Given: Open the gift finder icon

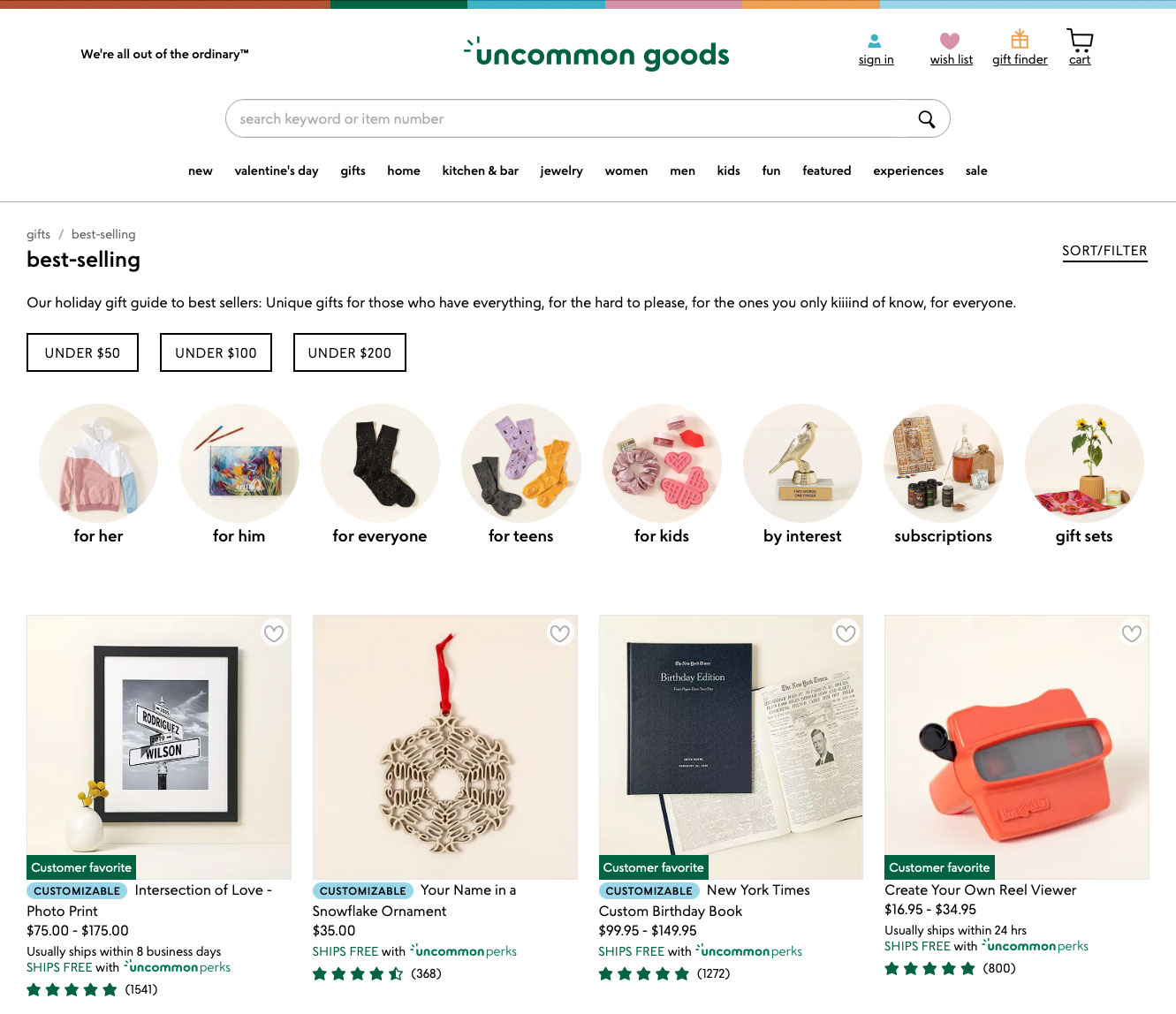Looking at the screenshot, I should click(1020, 39).
